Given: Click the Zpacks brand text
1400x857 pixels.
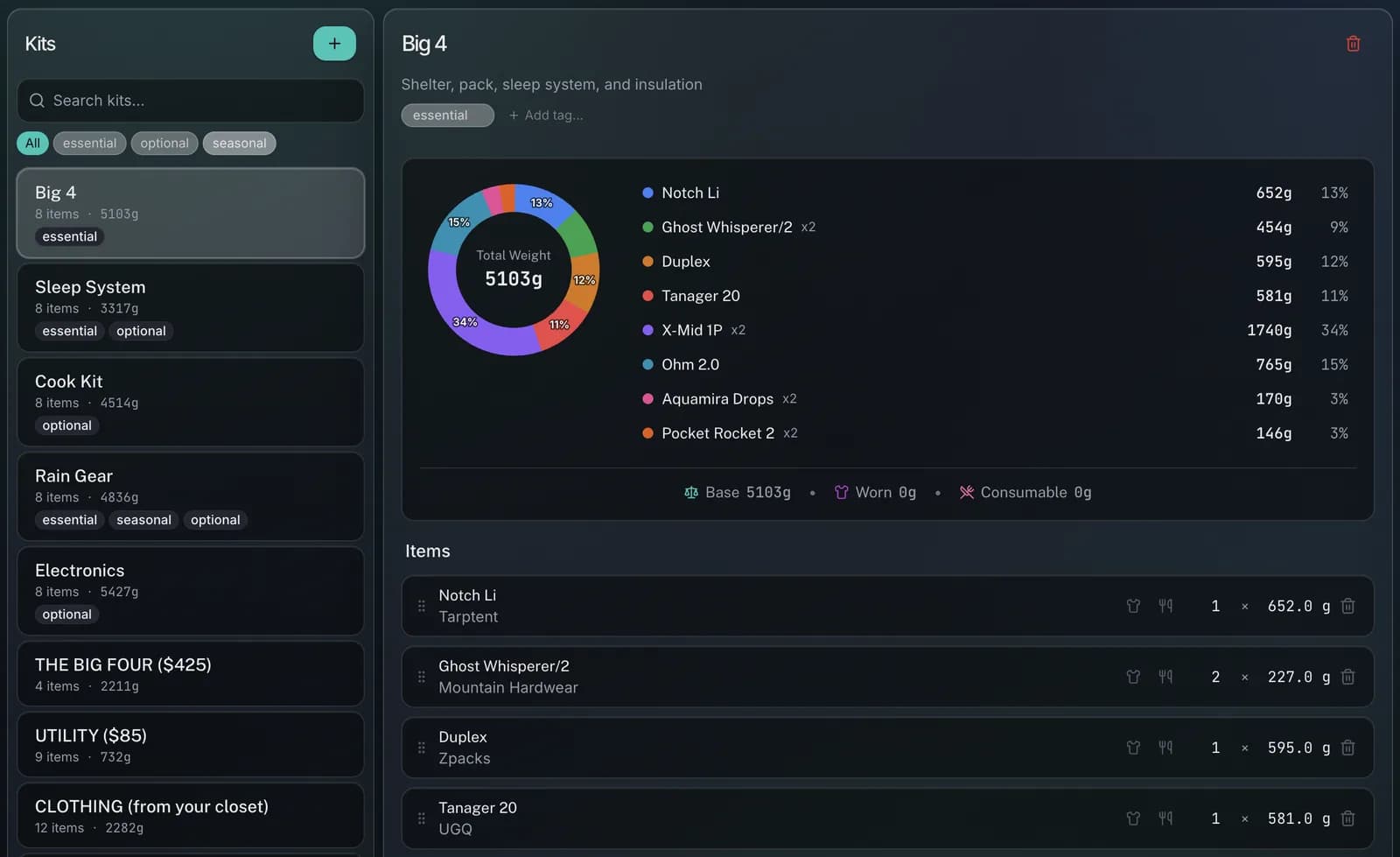Looking at the screenshot, I should coord(465,759).
